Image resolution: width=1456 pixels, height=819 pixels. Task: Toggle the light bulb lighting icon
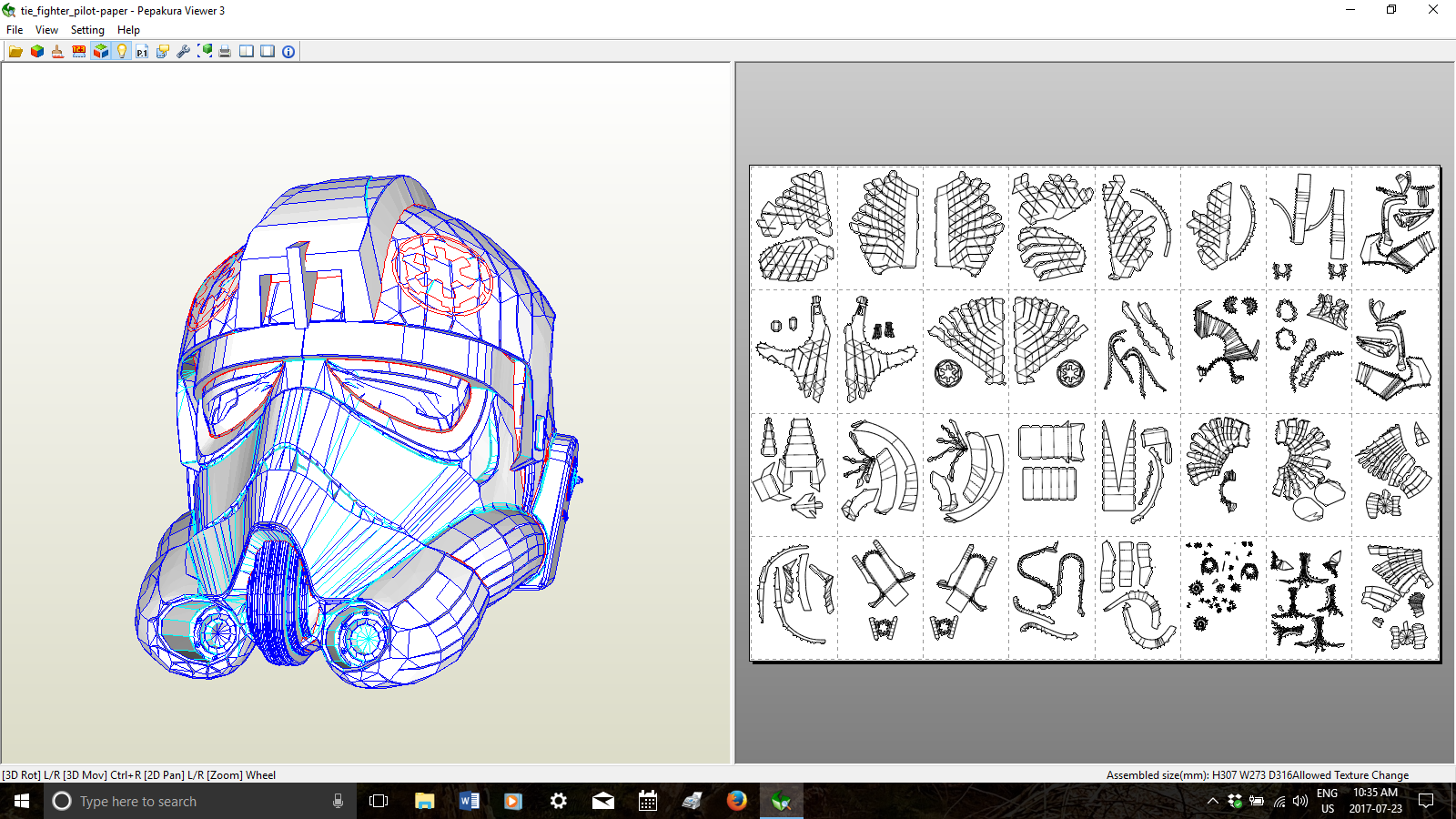click(x=122, y=52)
